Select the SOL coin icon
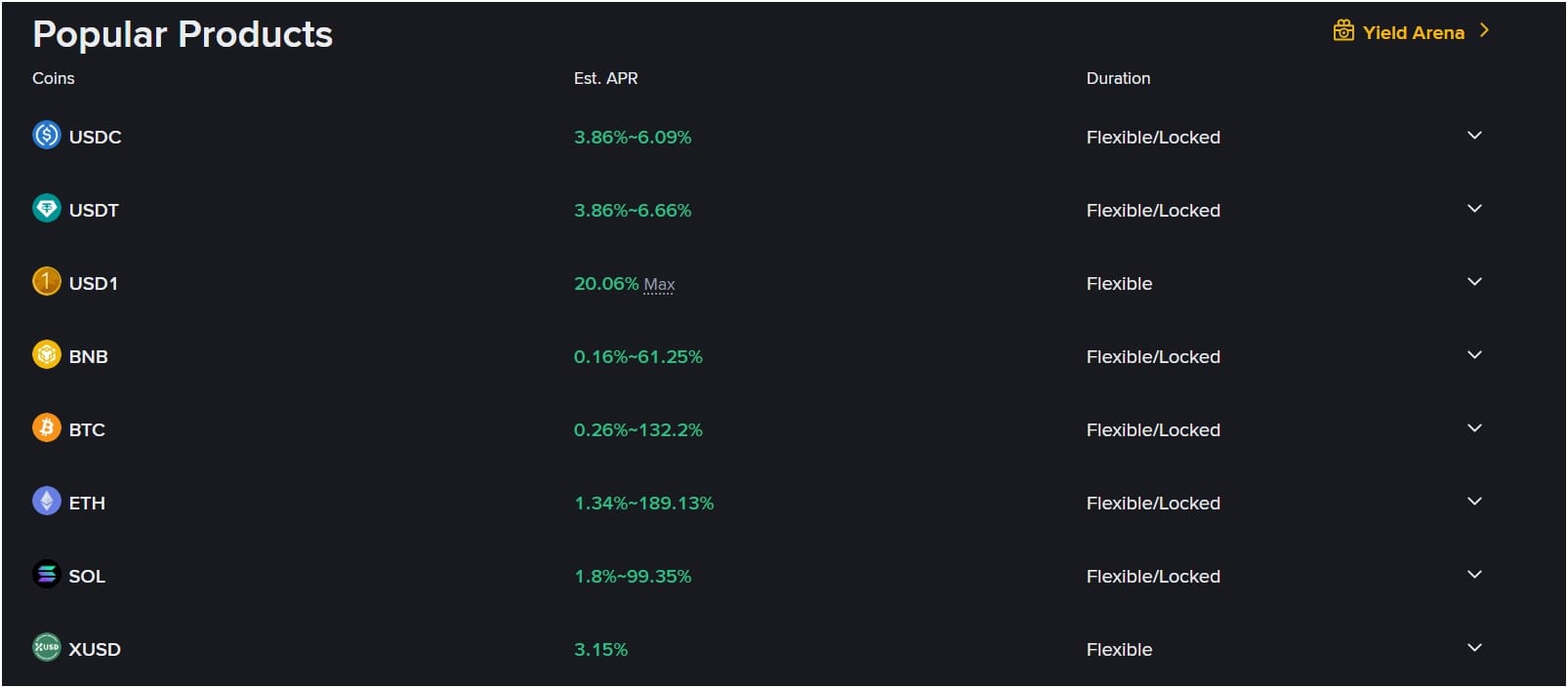Screen dimensions: 1568x688 [x=45, y=575]
